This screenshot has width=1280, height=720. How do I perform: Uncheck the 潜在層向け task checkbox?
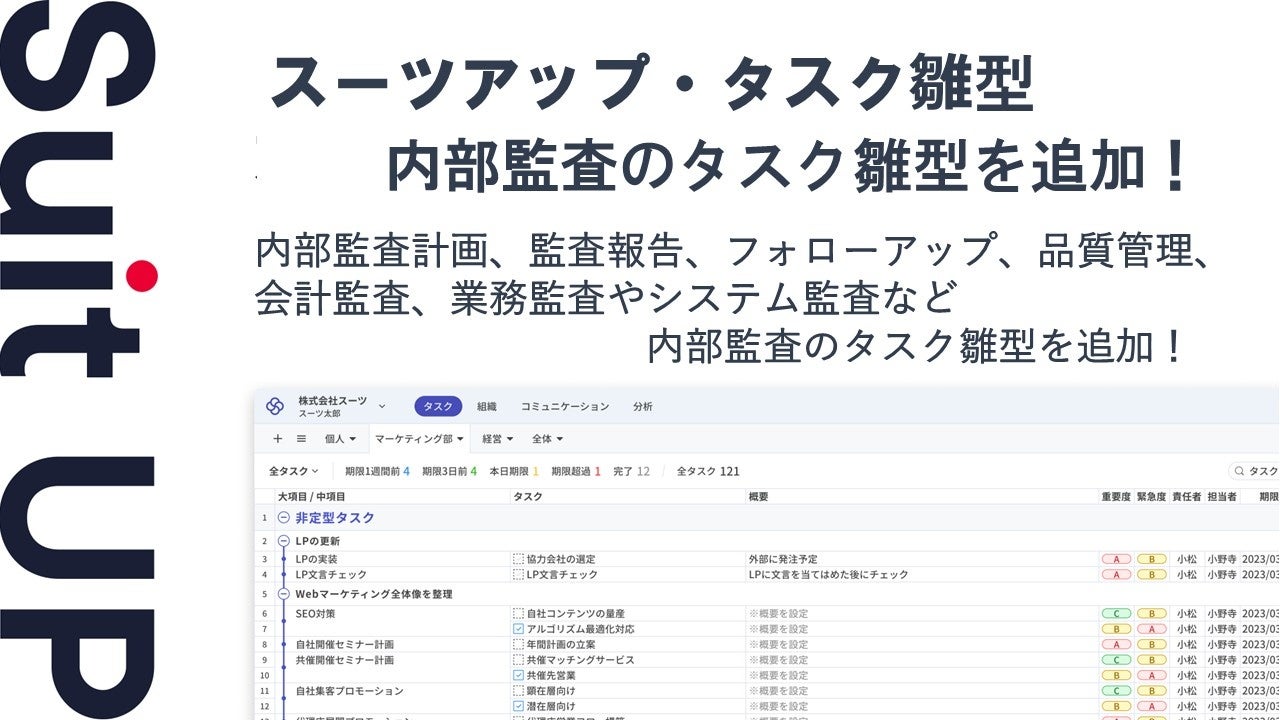518,707
